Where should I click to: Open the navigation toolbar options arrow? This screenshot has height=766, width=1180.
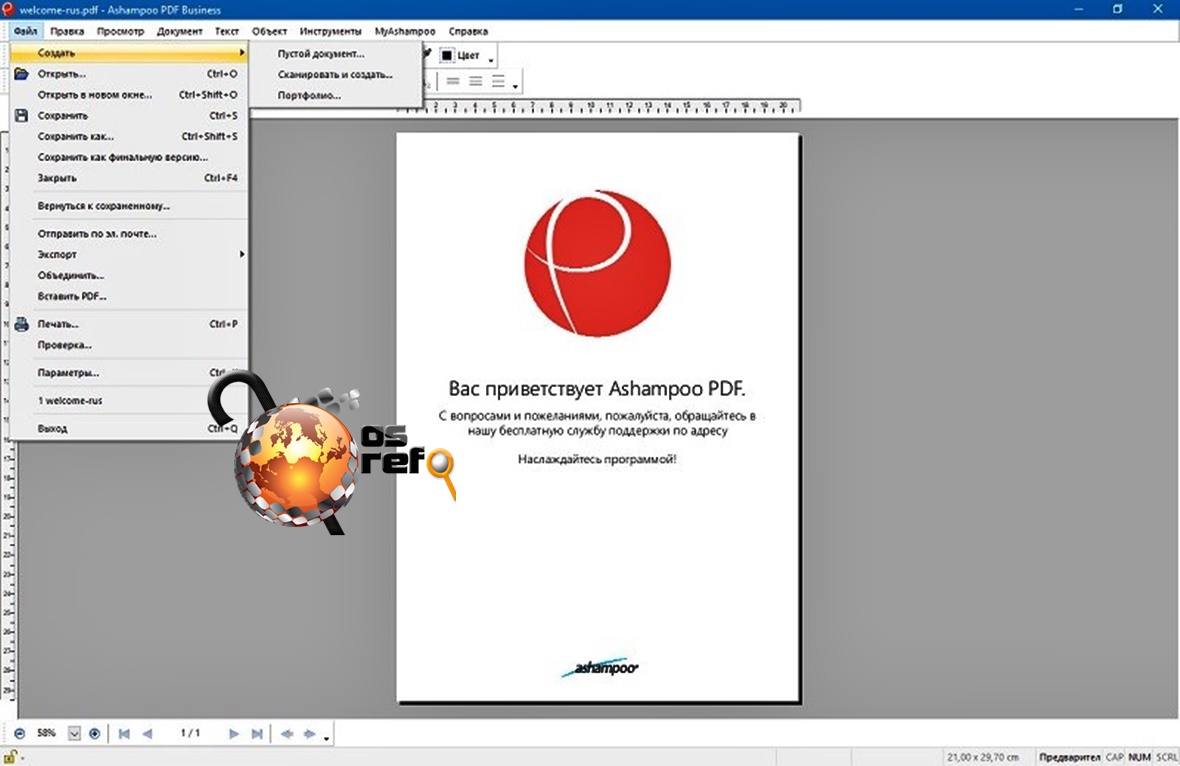(327, 738)
